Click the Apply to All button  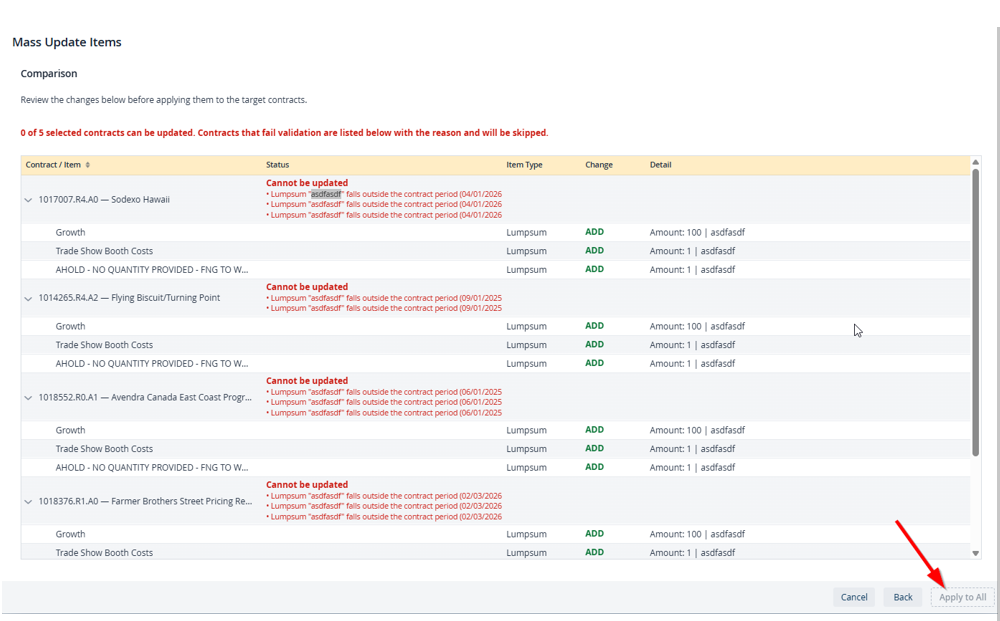[x=962, y=597]
